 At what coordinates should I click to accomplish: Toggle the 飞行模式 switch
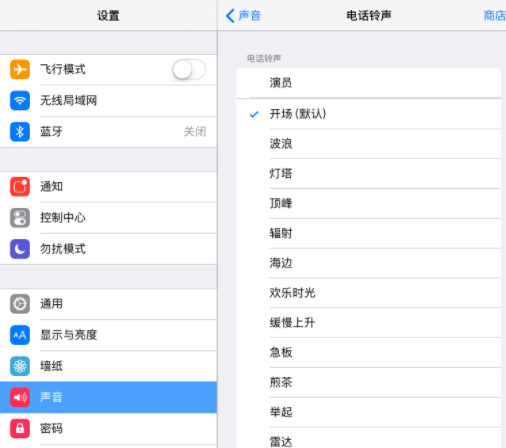click(x=189, y=69)
